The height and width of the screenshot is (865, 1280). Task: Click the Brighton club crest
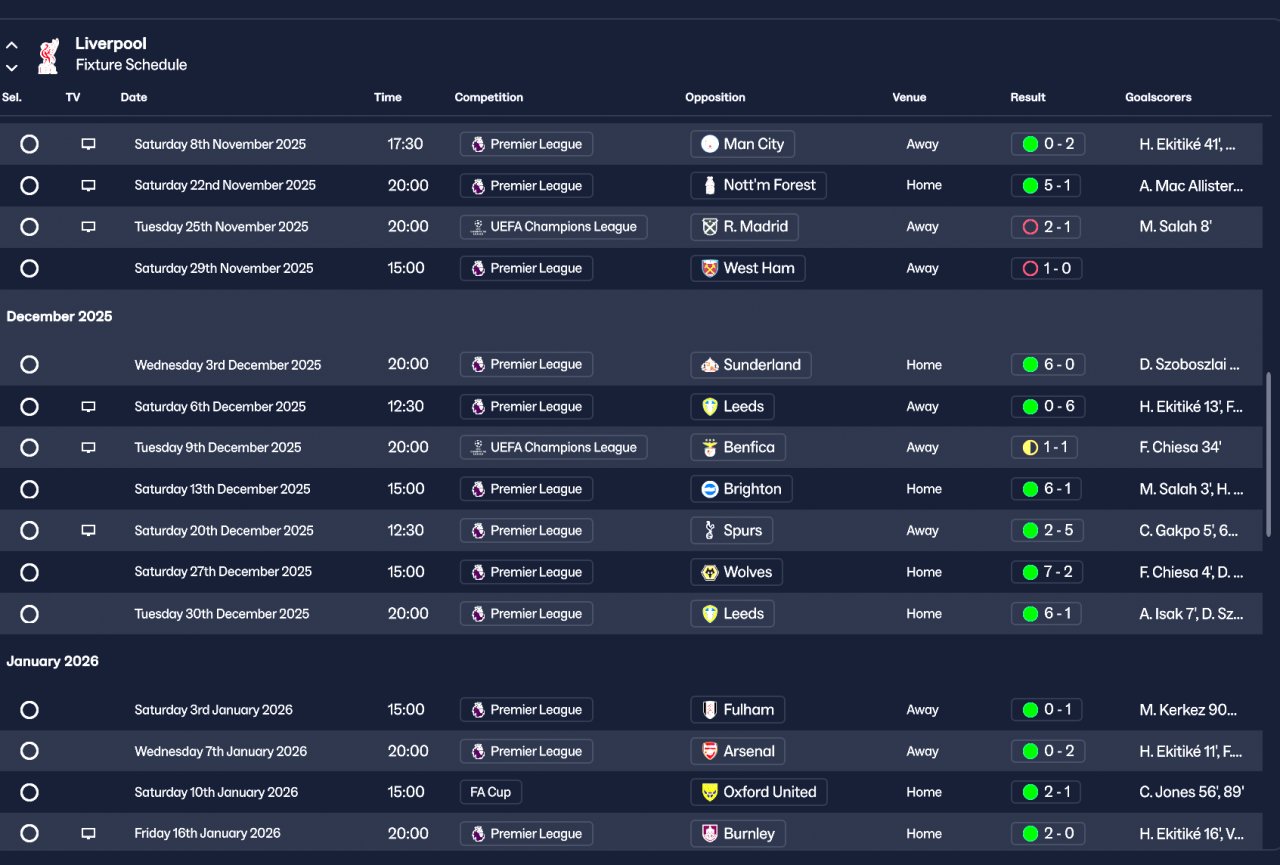point(710,489)
